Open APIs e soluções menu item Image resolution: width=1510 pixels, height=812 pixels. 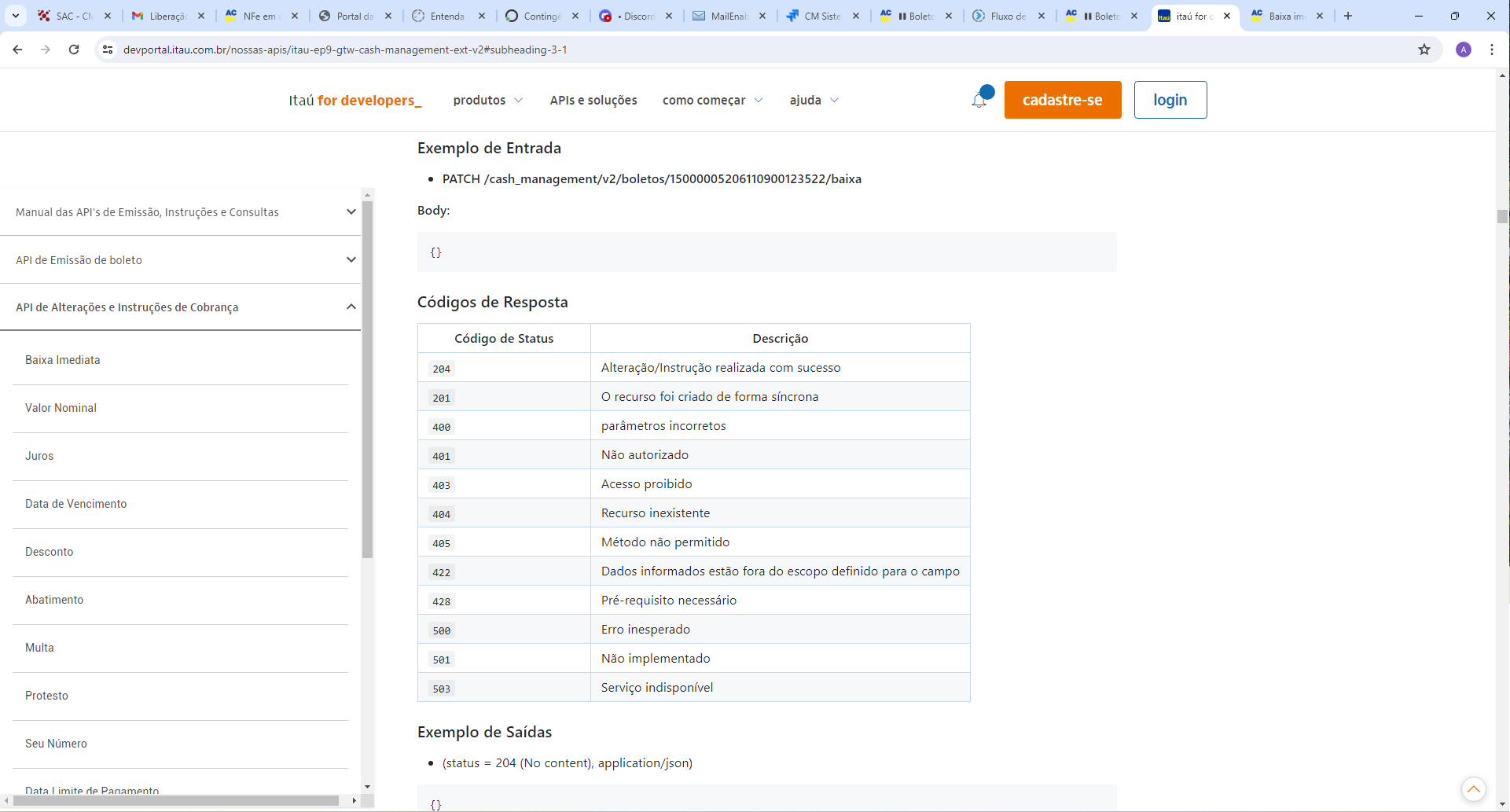(x=593, y=100)
